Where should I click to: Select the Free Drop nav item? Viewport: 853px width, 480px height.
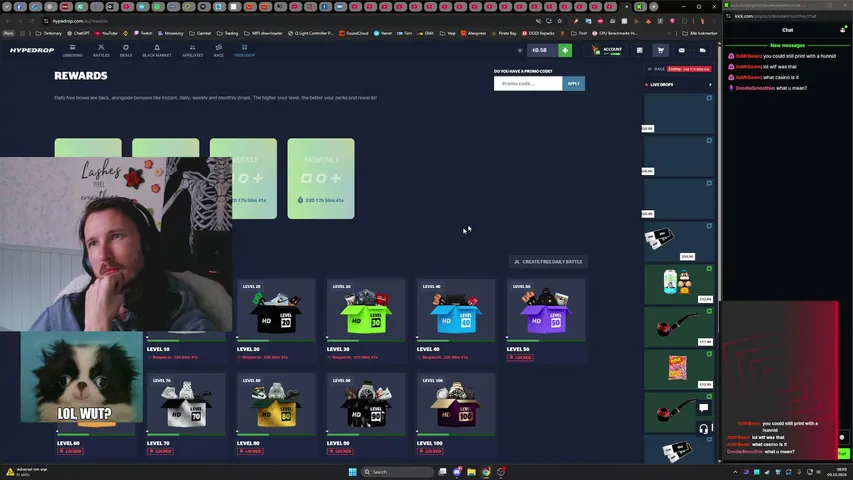(x=244, y=51)
